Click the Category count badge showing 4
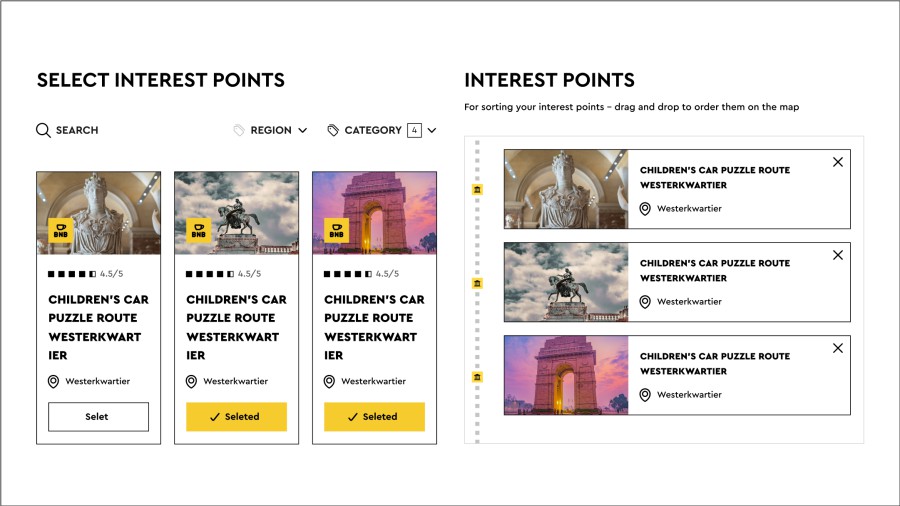 coord(414,130)
